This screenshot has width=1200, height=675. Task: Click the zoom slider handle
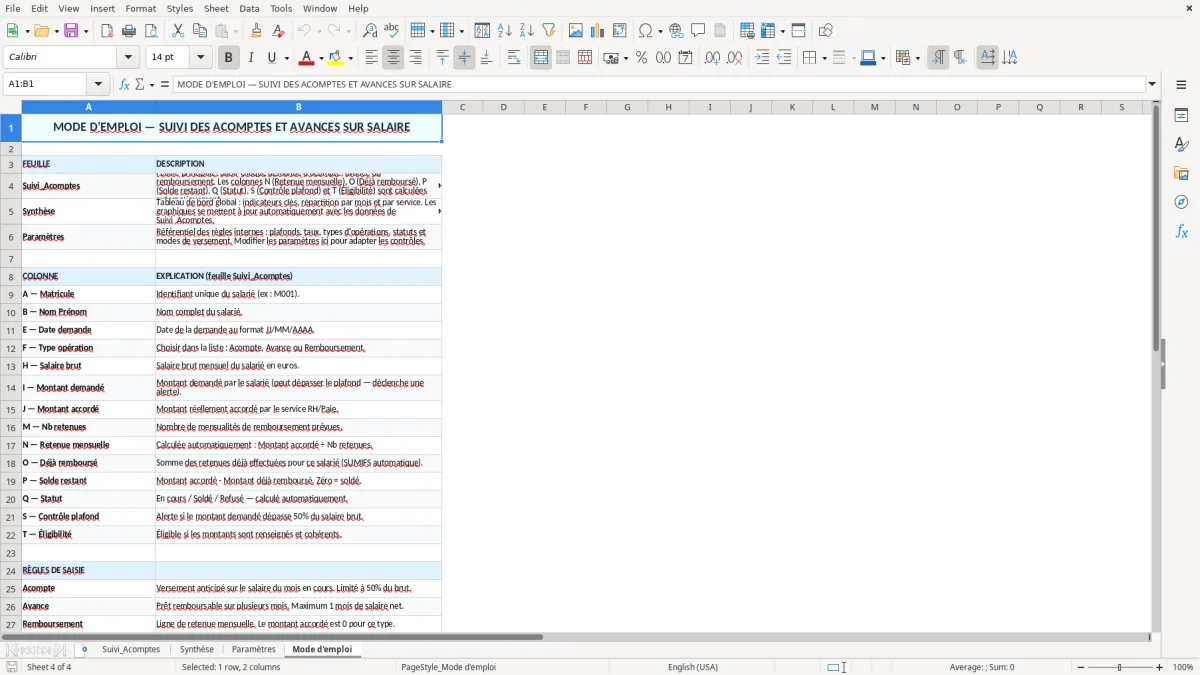[x=1119, y=667]
